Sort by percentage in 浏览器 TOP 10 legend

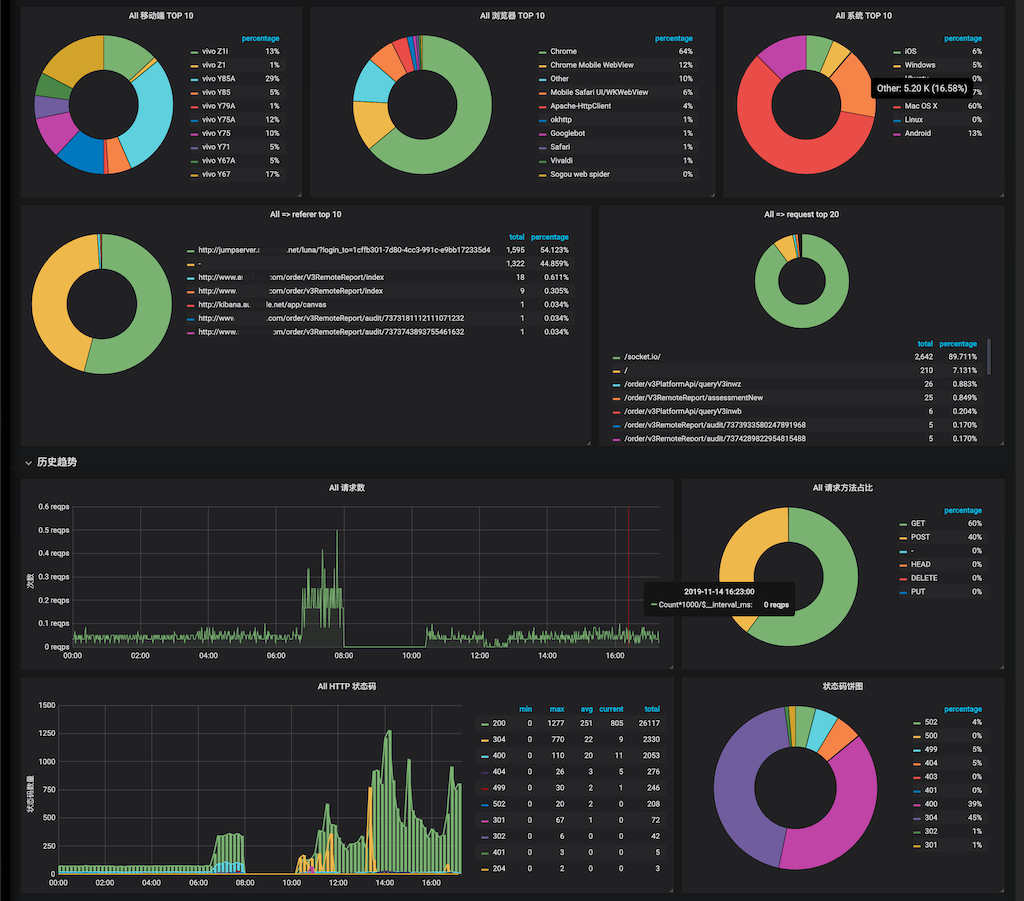673,39
